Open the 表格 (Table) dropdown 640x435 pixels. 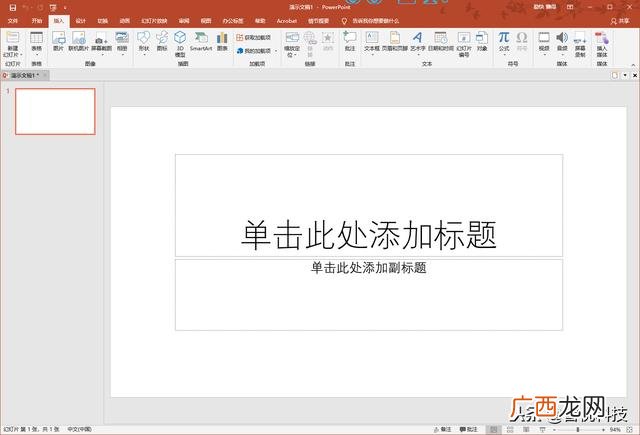coord(36,43)
